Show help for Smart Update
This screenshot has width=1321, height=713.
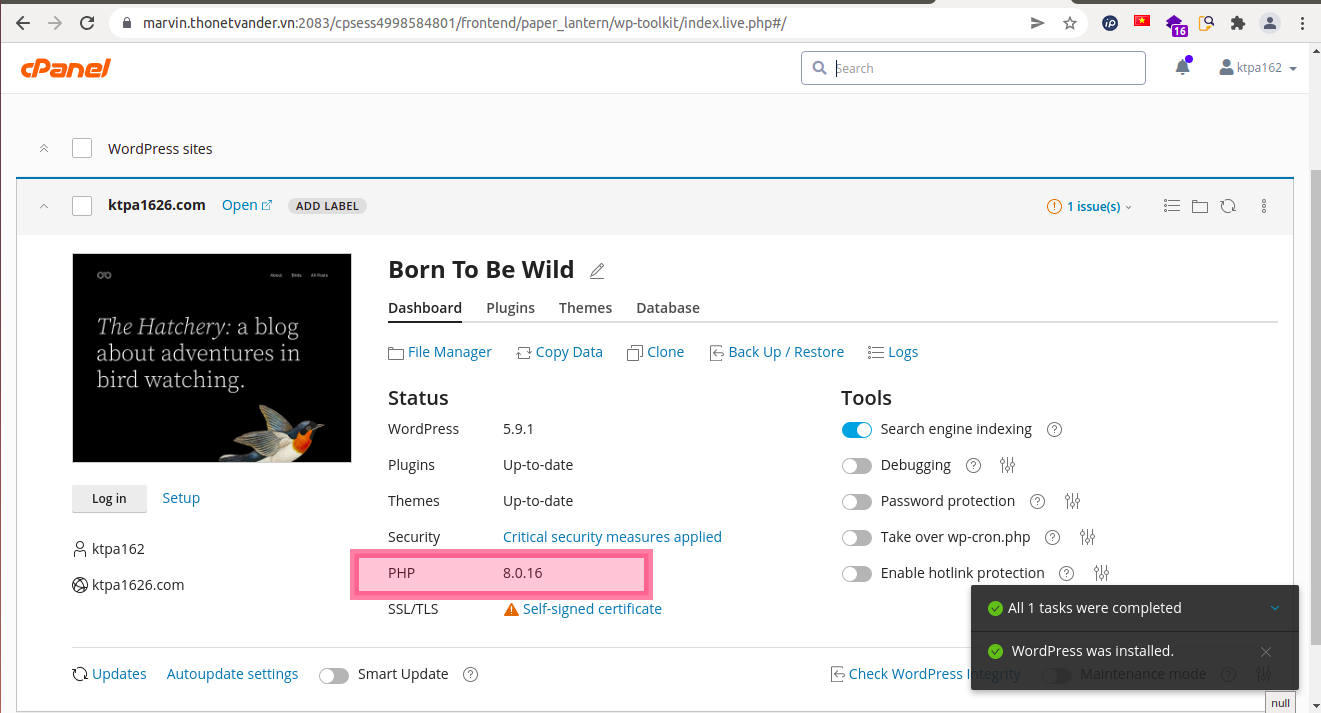click(471, 675)
